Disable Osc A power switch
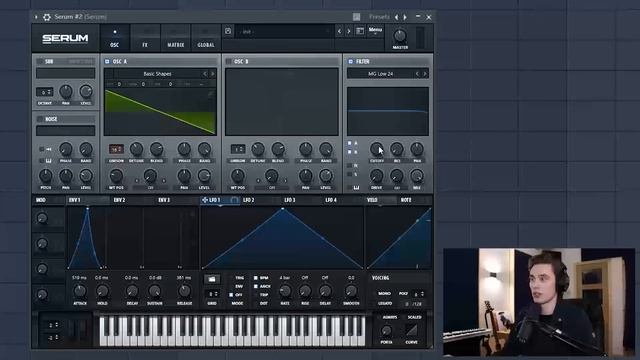 point(107,62)
